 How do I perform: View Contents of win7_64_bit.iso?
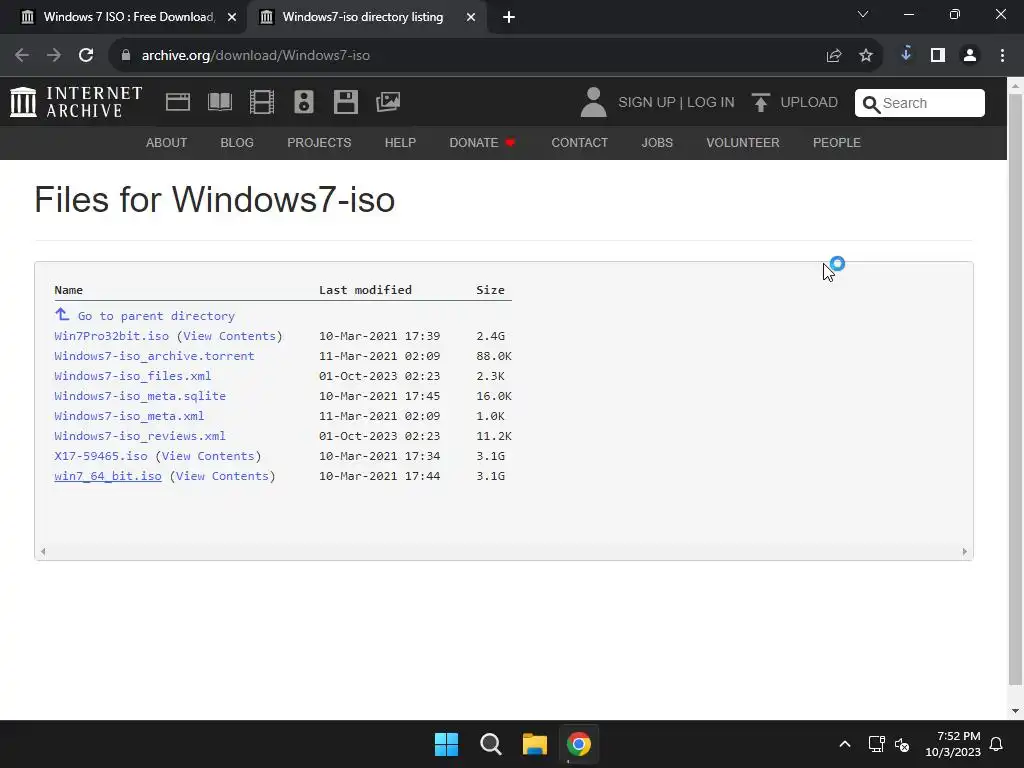pyautogui.click(x=222, y=476)
